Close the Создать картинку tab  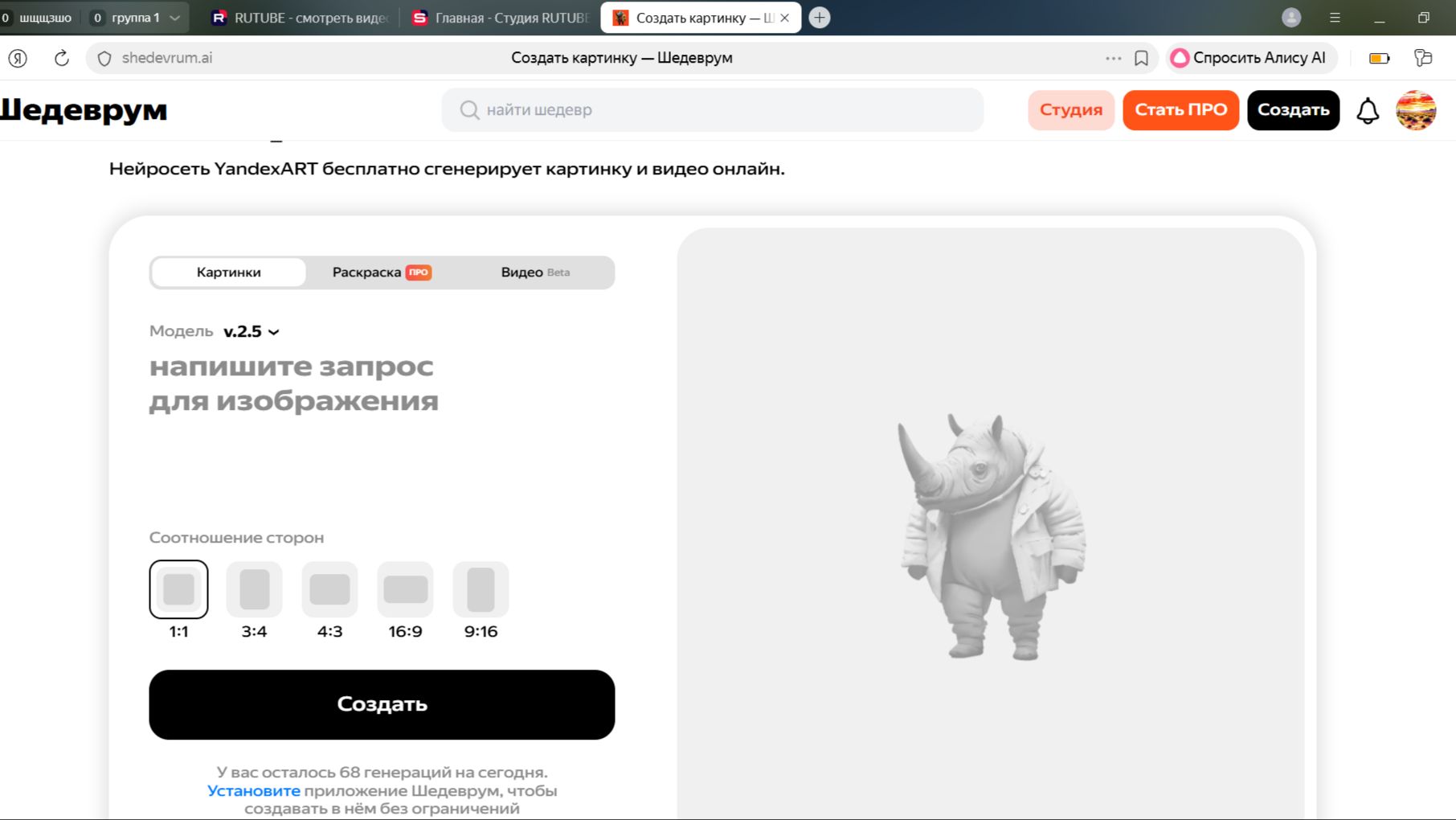(785, 18)
